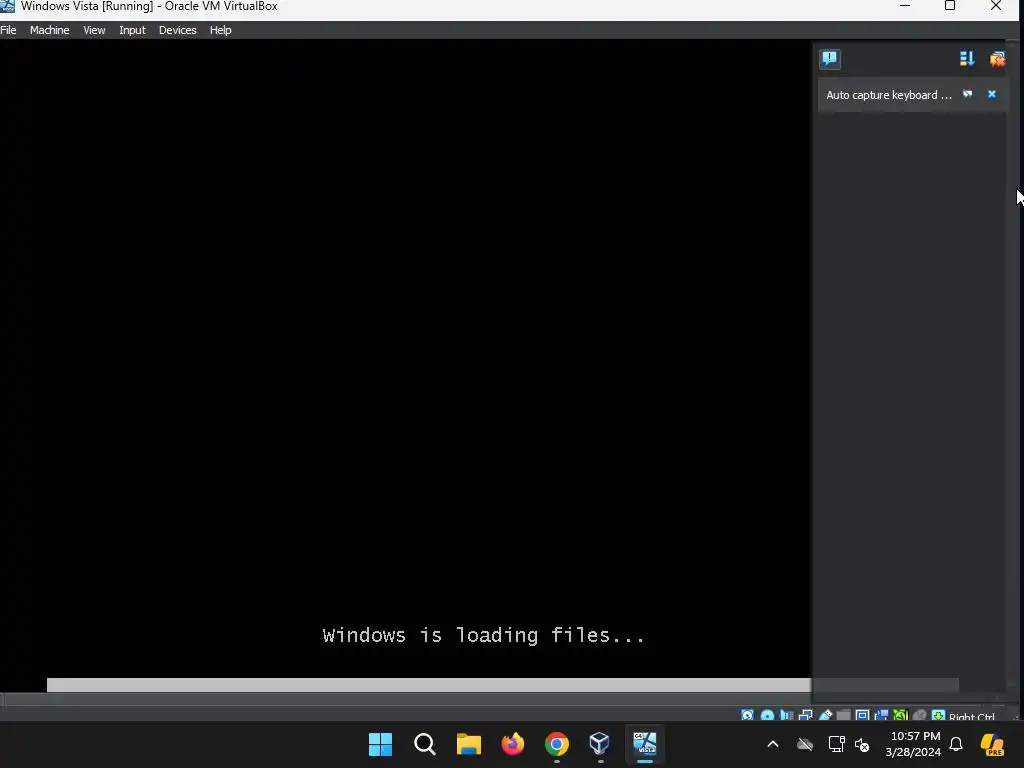Click the OneDrive tray icon
This screenshot has width=1024, height=768.
805,744
